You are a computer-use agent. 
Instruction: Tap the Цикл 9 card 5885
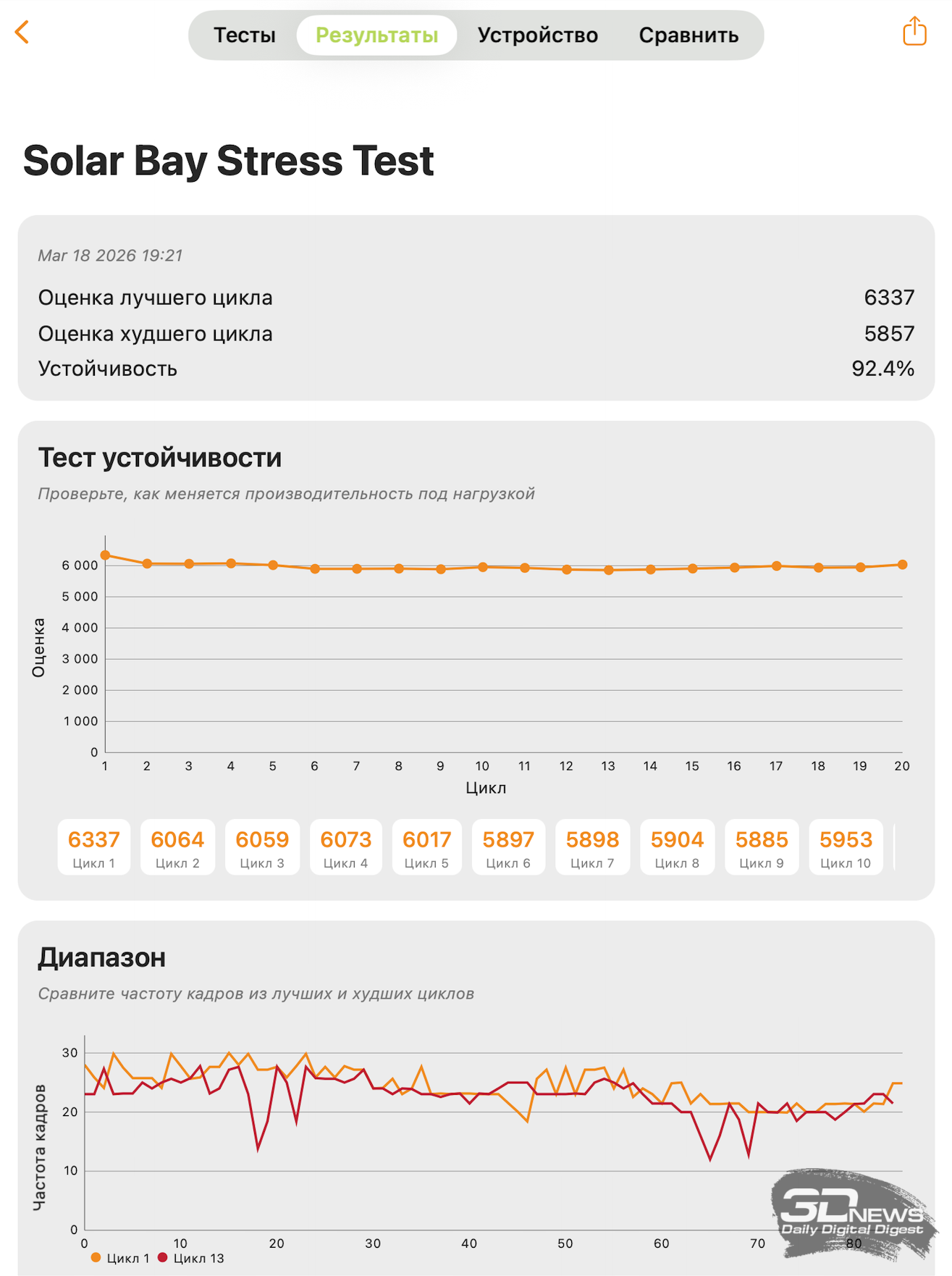(x=761, y=847)
